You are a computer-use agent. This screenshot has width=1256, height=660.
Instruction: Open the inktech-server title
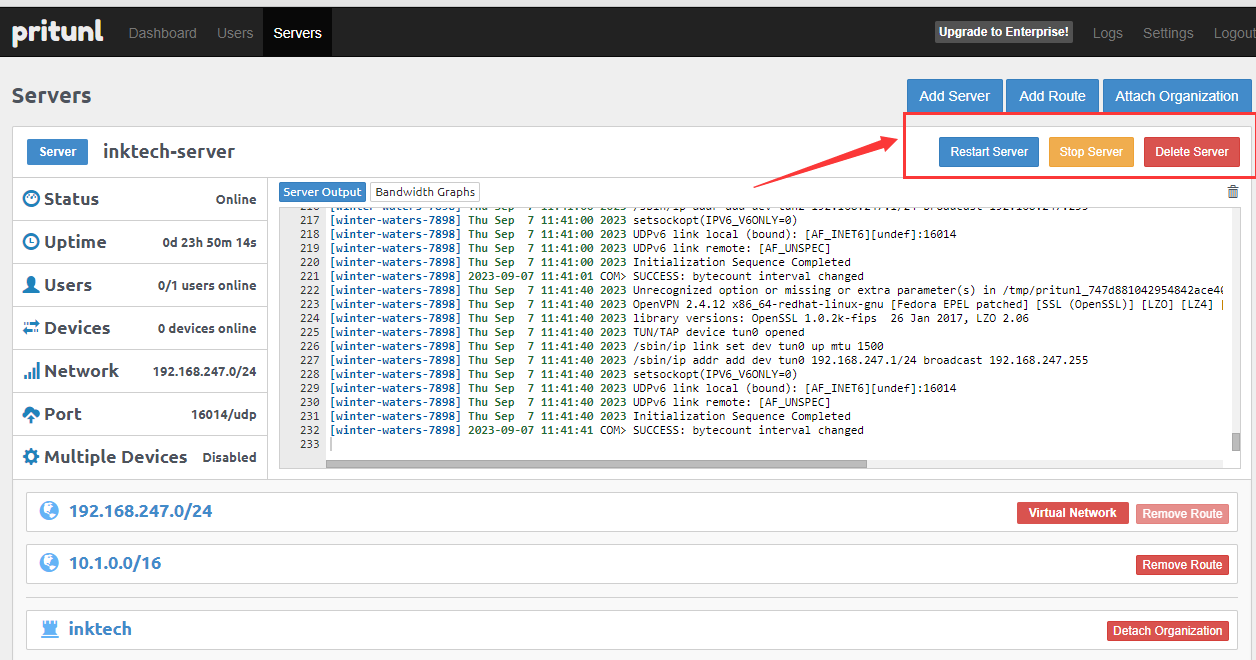point(169,152)
